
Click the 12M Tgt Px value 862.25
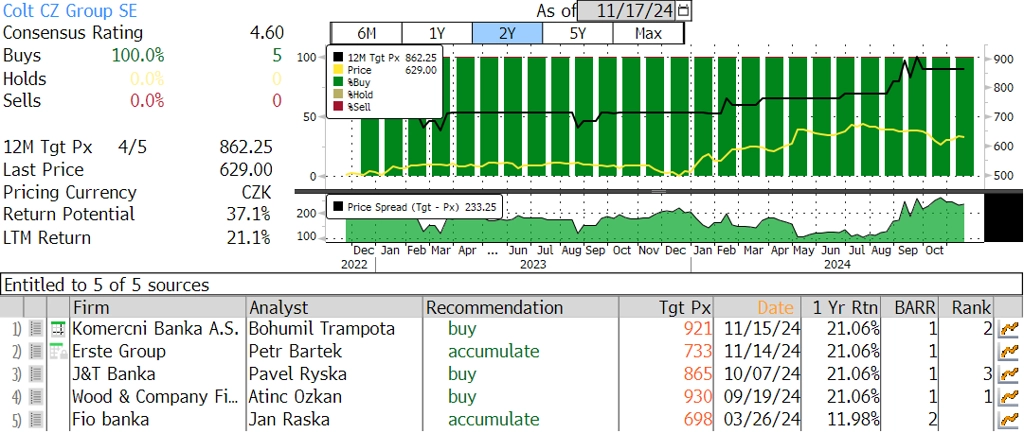coord(246,147)
